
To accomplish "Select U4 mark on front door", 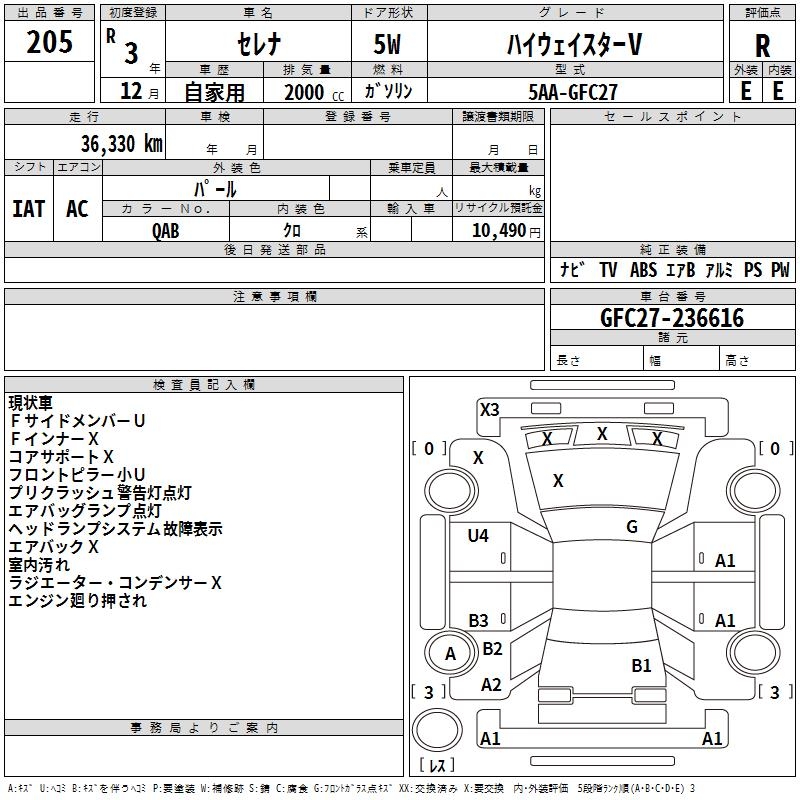I will (478, 536).
